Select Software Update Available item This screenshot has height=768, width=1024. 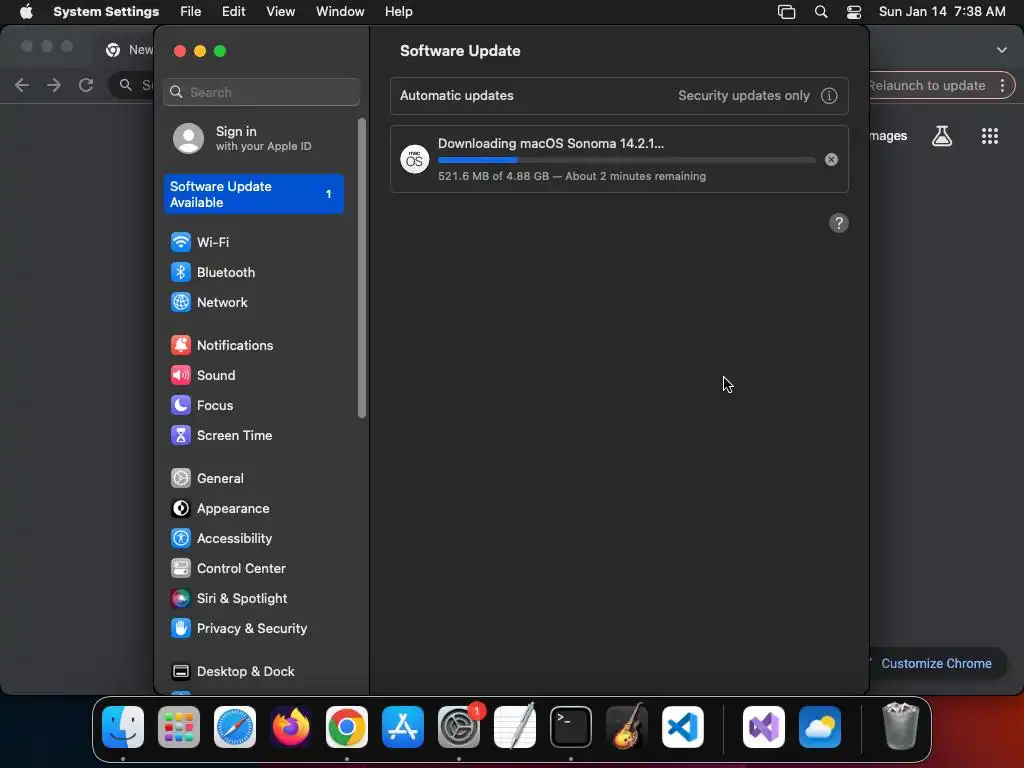coord(255,195)
